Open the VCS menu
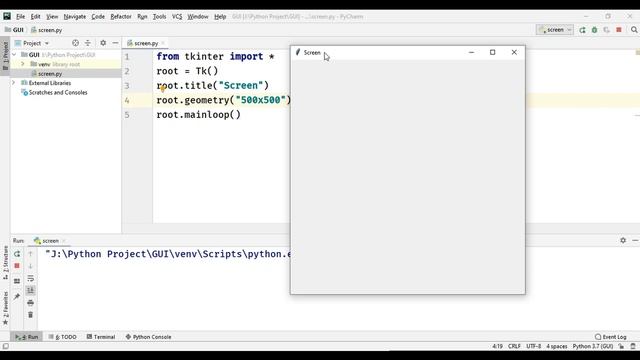The image size is (640, 360). tap(177, 17)
